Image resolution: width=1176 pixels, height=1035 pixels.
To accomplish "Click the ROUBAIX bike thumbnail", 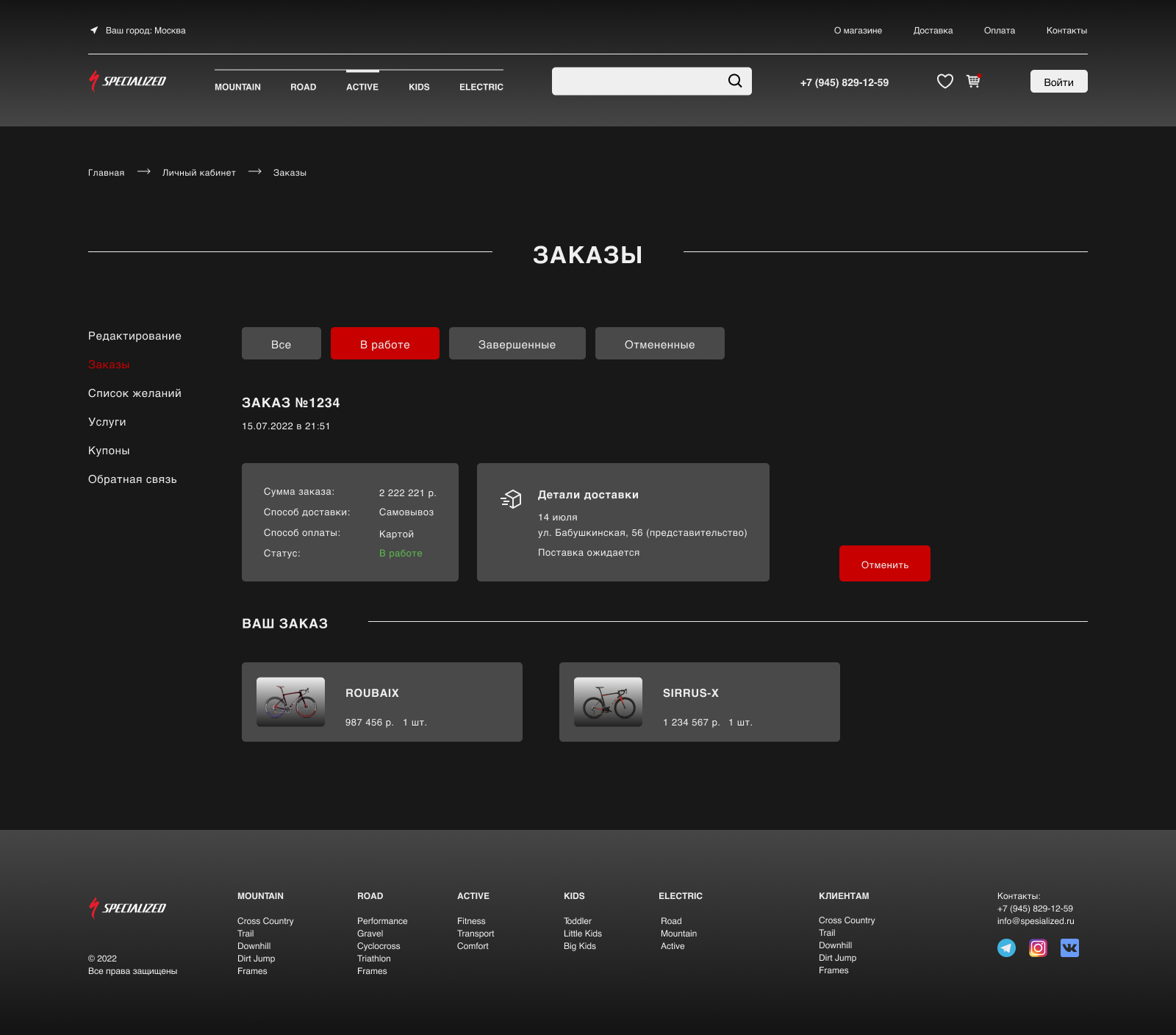I will tap(290, 702).
